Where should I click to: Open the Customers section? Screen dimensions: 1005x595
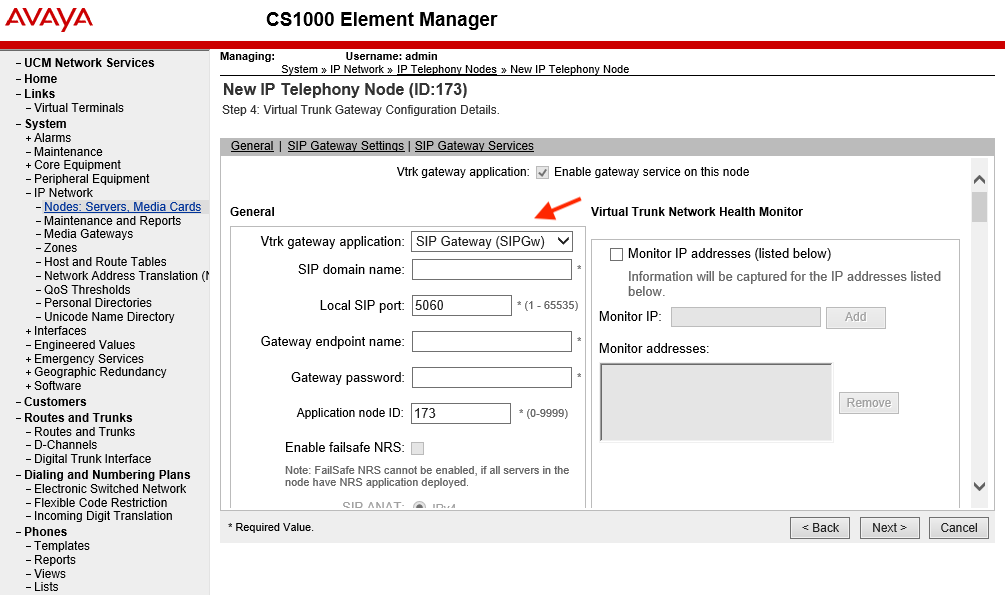pyautogui.click(x=55, y=402)
